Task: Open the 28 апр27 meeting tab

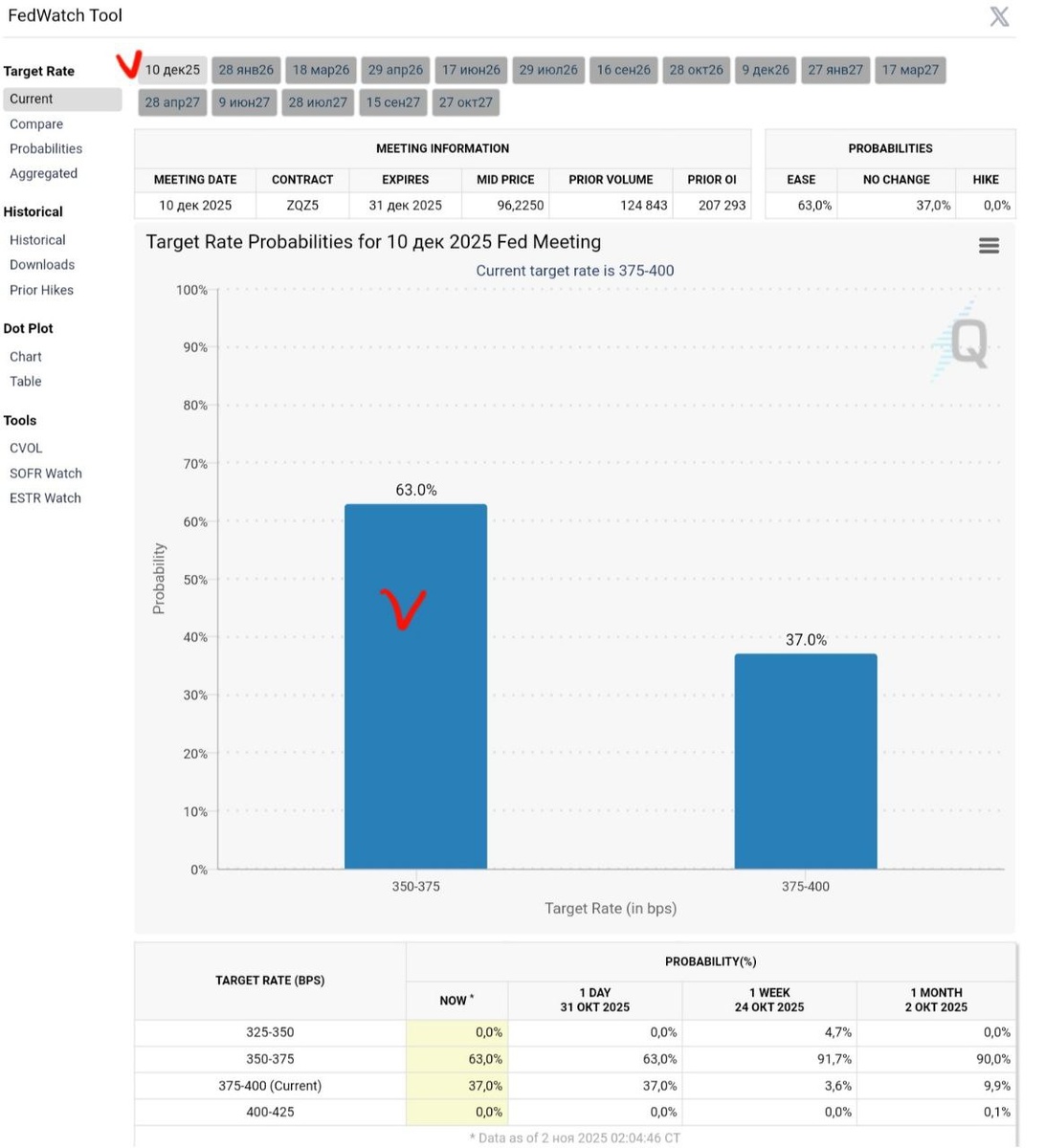Action: coord(172,102)
